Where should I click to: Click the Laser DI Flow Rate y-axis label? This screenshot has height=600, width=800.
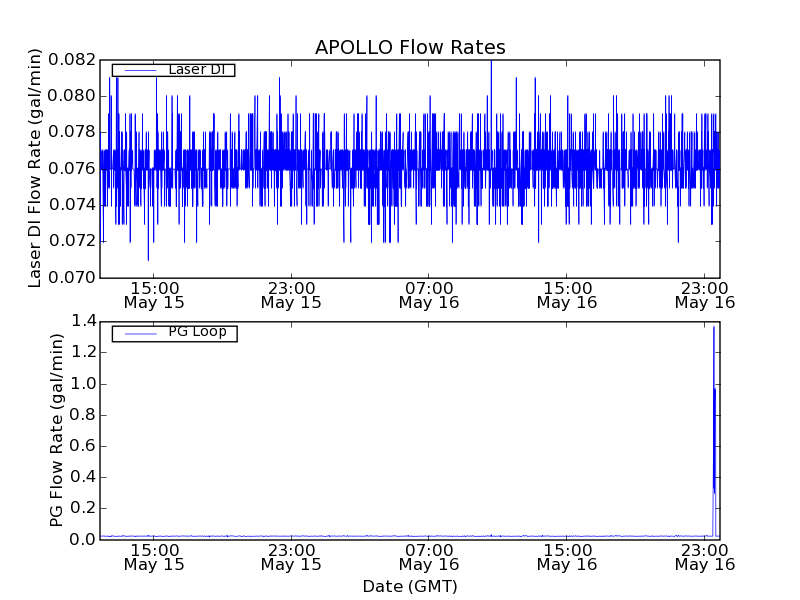(x=35, y=168)
